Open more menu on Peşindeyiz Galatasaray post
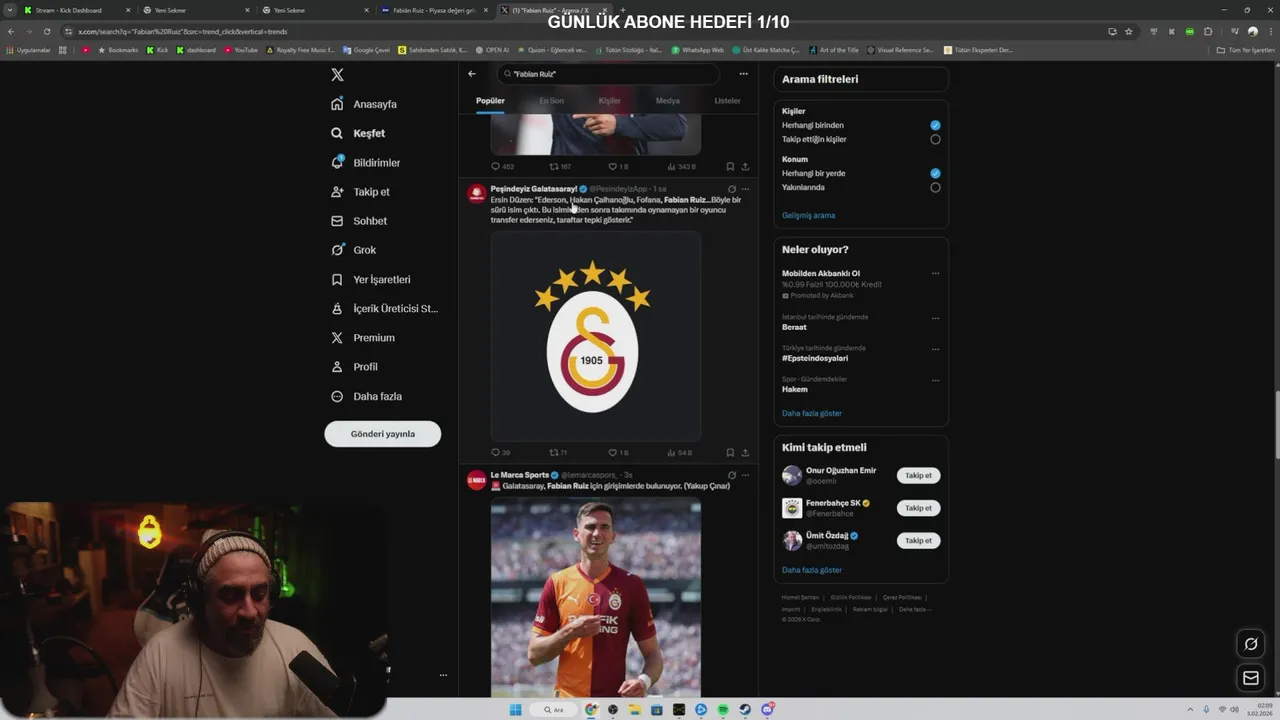Screen dimensions: 1280x720 745,189
